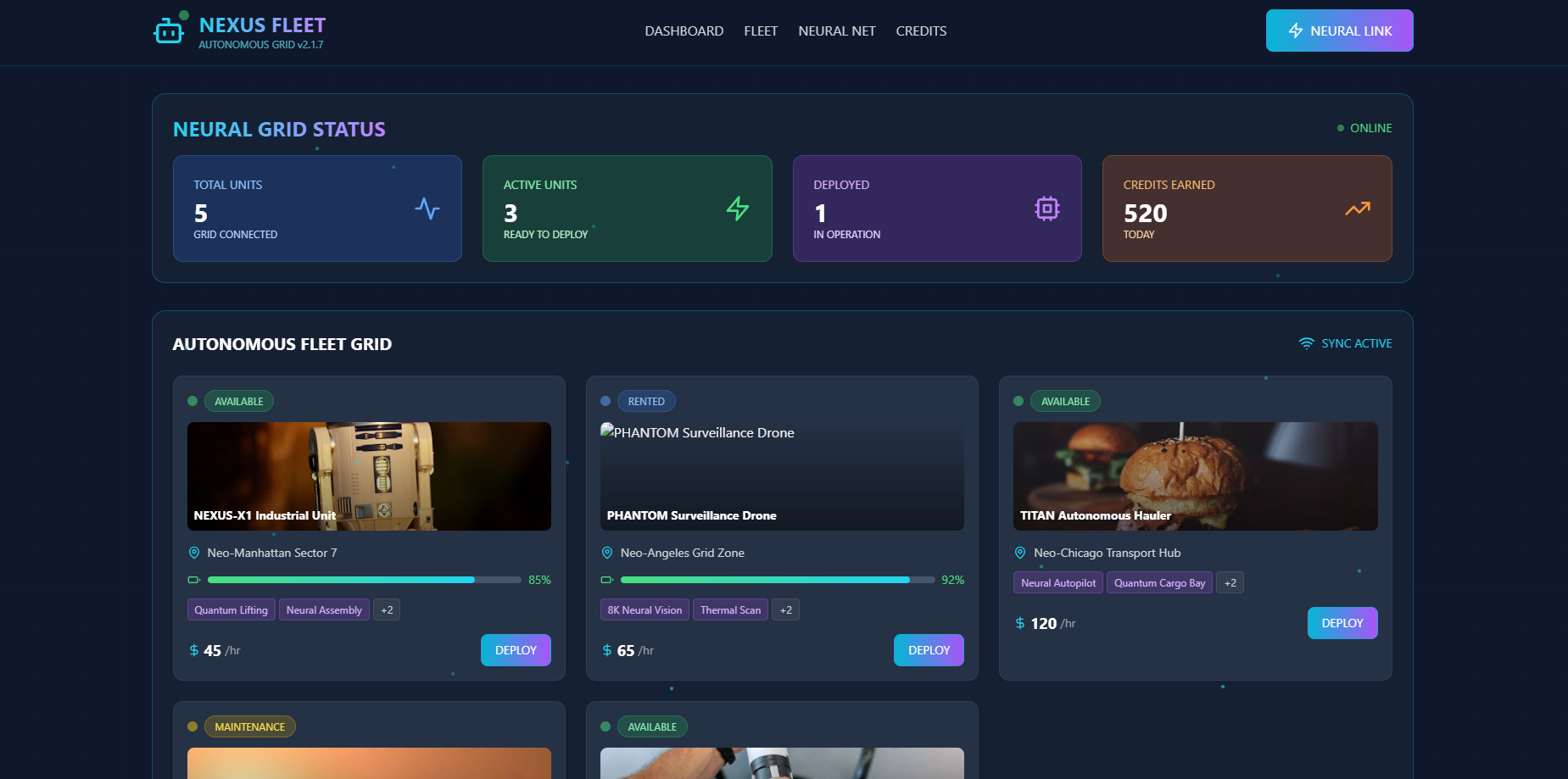Click the lightning bolt icon in Active Units
1568x779 pixels.
pyautogui.click(x=738, y=209)
